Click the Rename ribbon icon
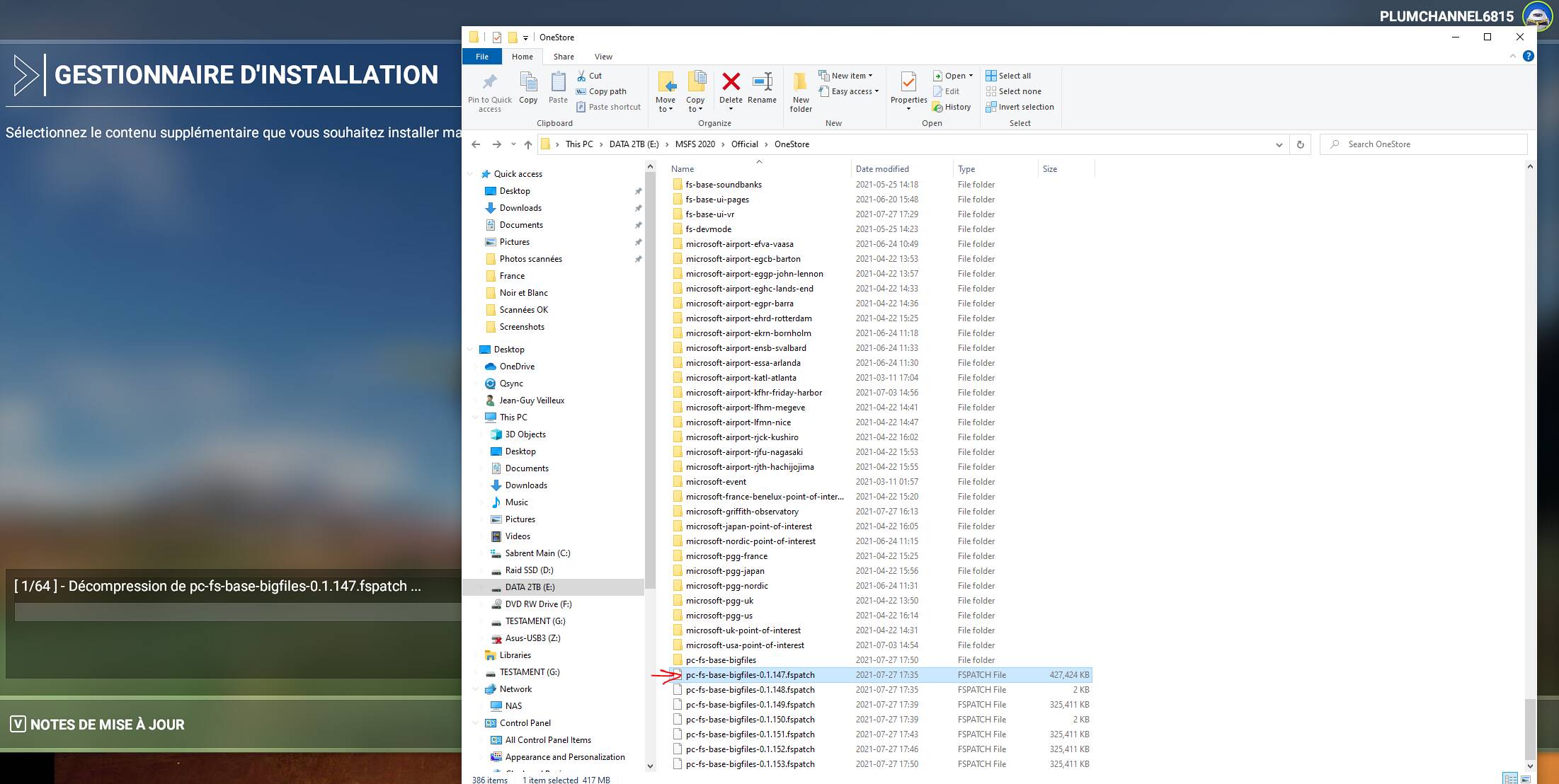1559x784 pixels. (762, 83)
